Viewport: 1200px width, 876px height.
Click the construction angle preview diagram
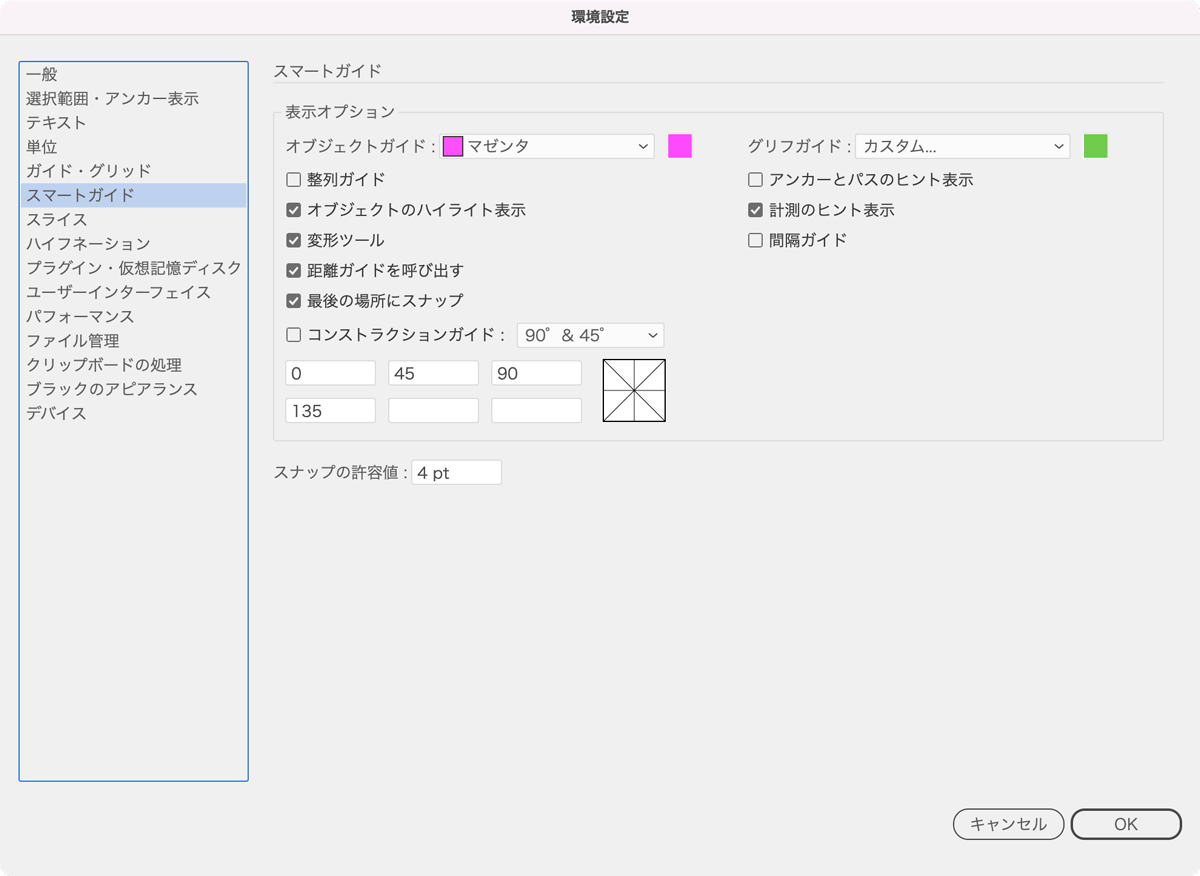point(634,391)
